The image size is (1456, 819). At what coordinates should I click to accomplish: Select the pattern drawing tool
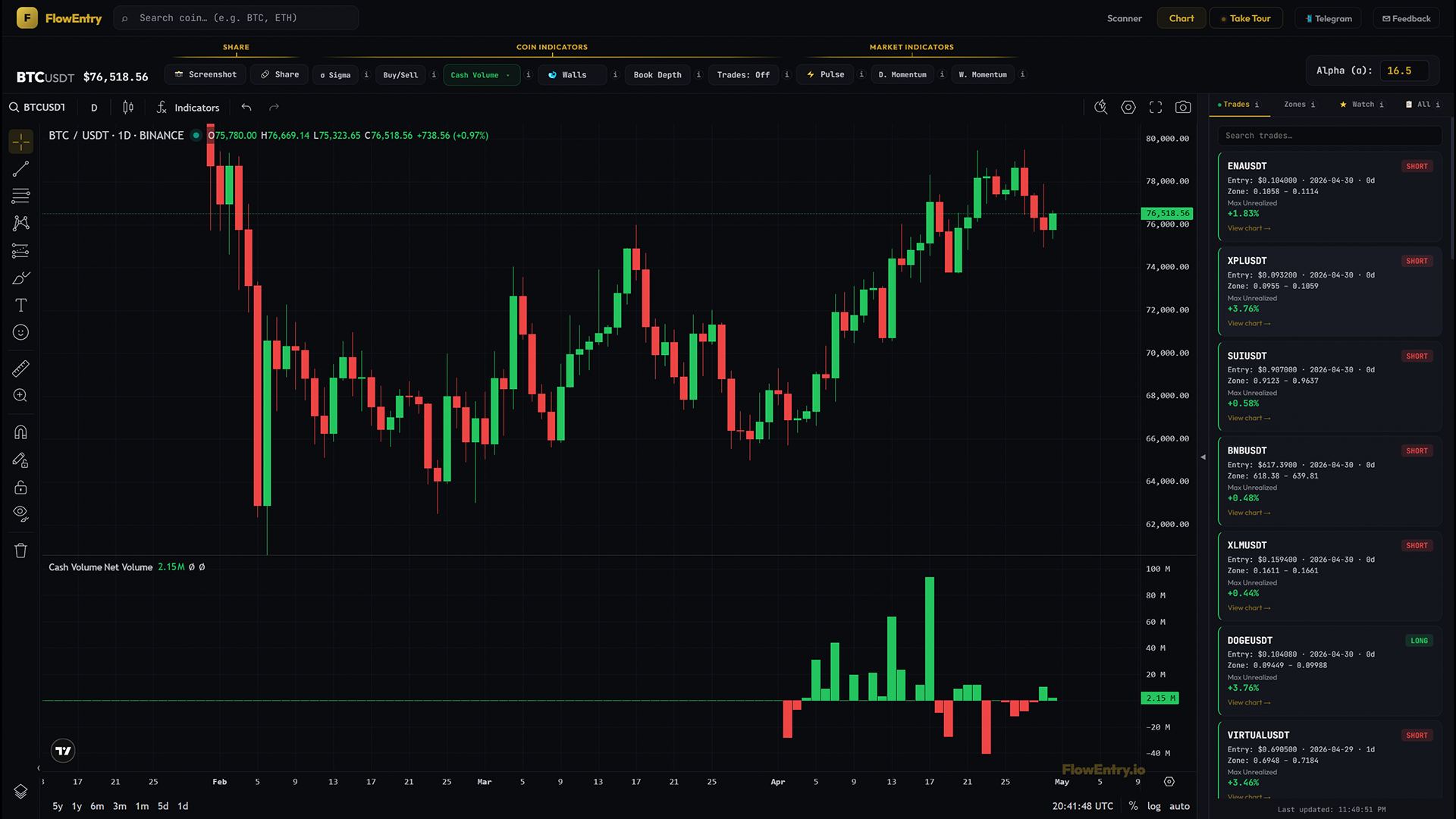coord(20,223)
